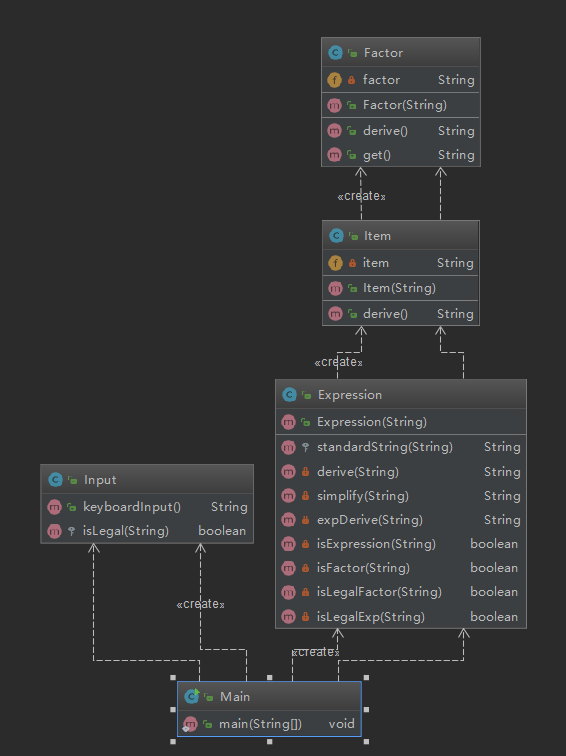The image size is (566, 756).
Task: Select the derive(String) method in Expression
Action: 401,472
